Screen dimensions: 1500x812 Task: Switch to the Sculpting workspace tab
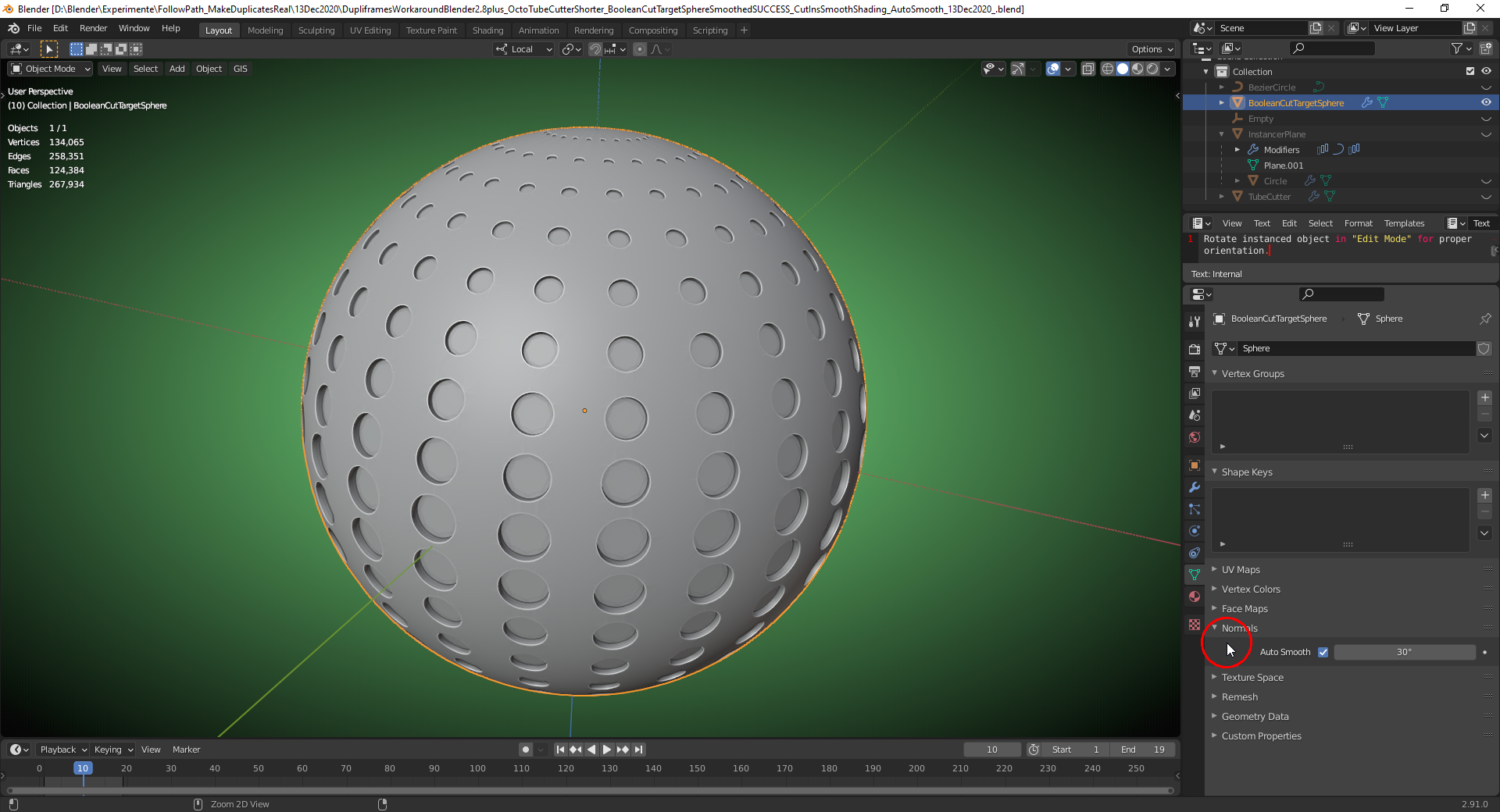[x=316, y=30]
